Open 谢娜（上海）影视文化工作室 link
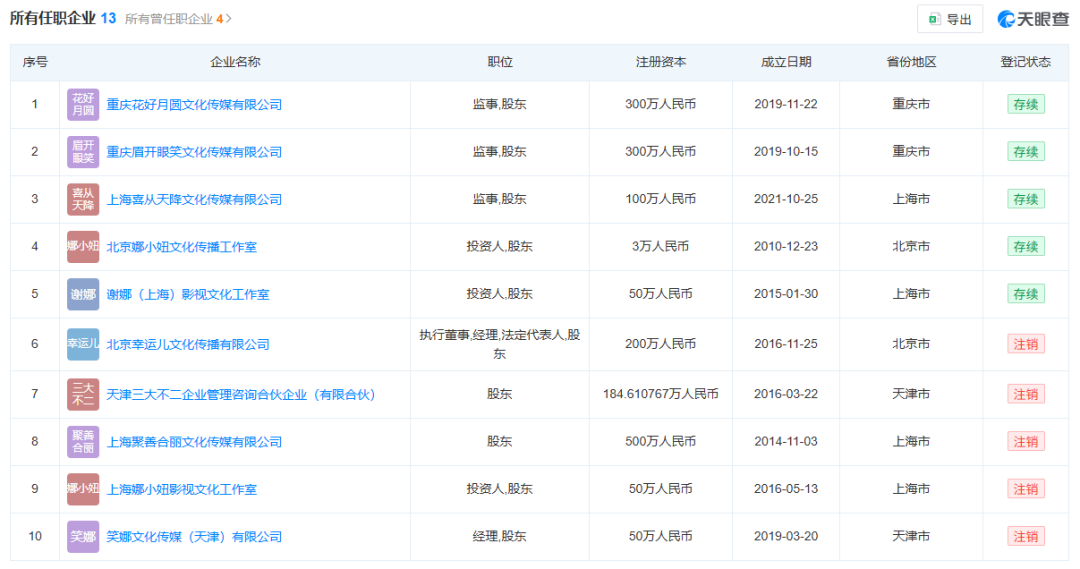The height and width of the screenshot is (569, 1080). click(188, 294)
